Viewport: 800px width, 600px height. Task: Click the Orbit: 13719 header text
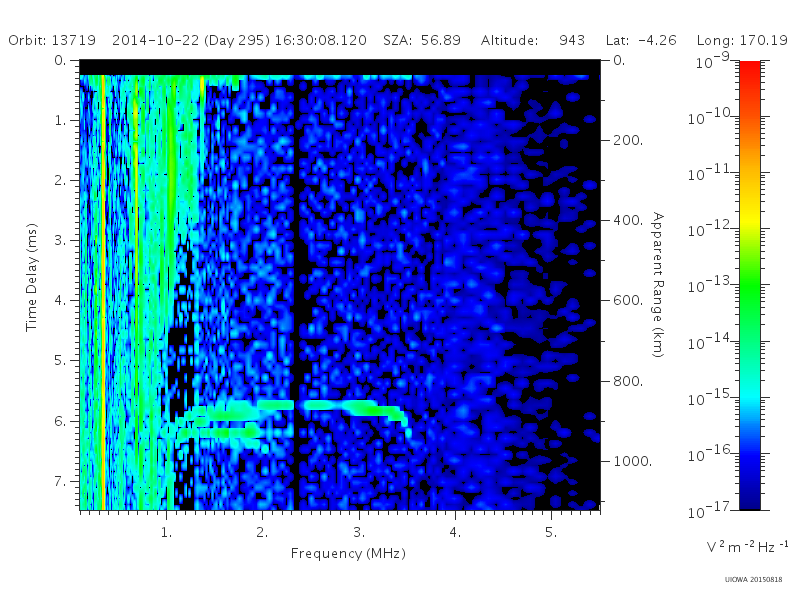(52, 40)
